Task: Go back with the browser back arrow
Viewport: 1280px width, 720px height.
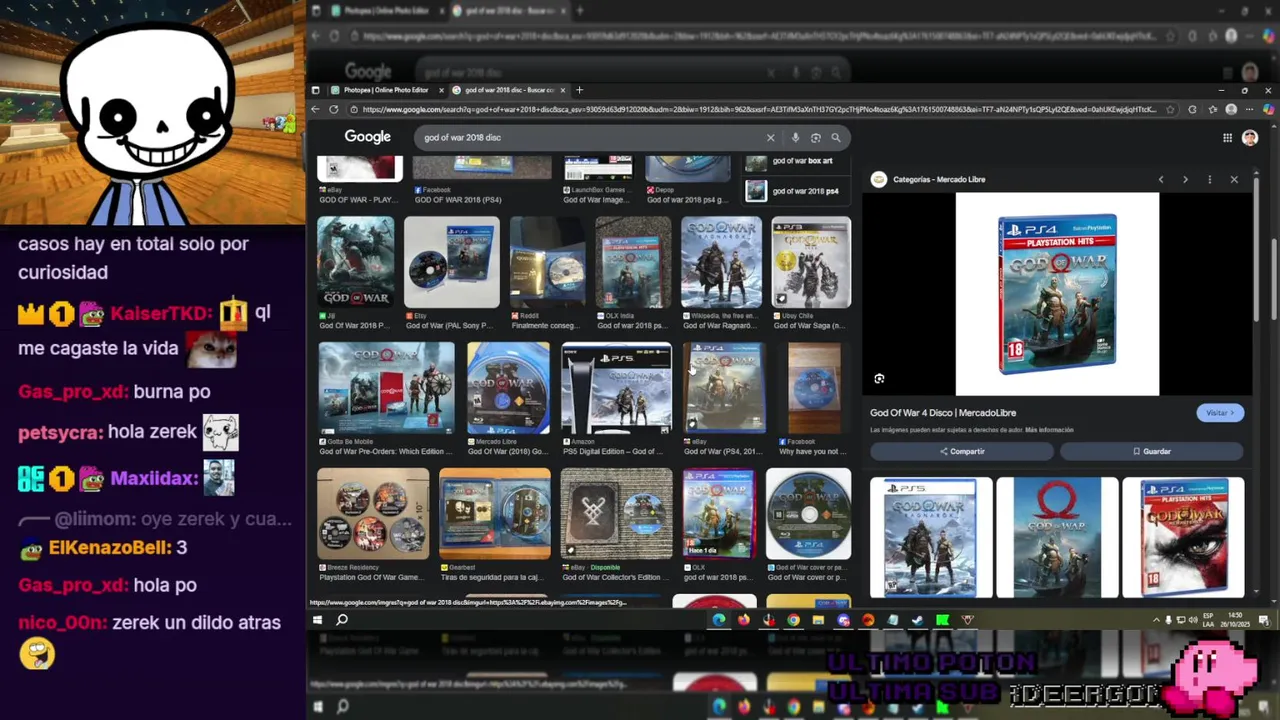Action: click(316, 109)
